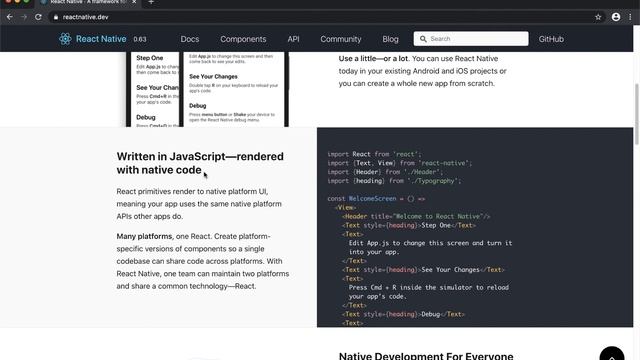Open the API nav item

293,39
